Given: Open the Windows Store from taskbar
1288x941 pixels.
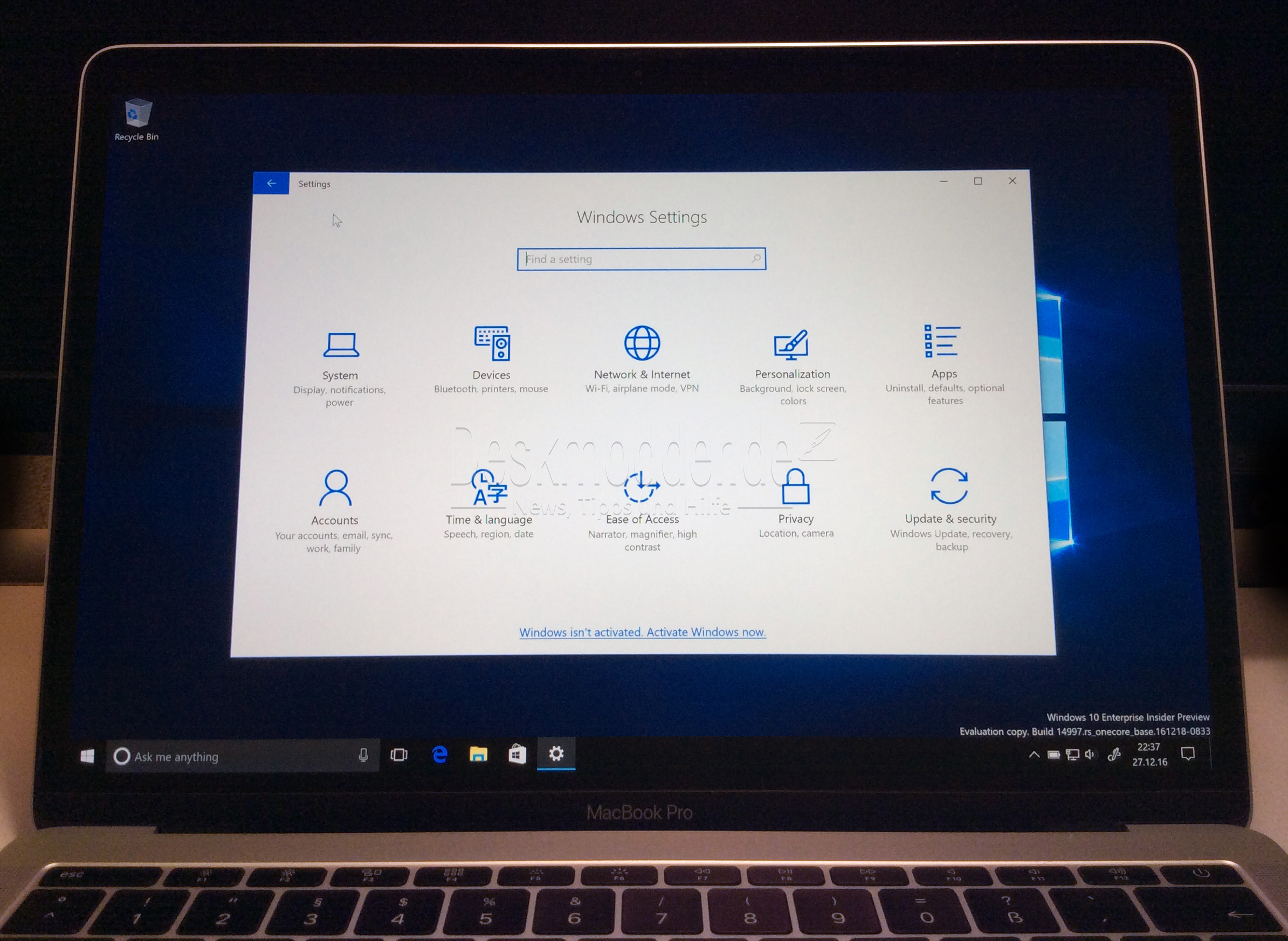Looking at the screenshot, I should click(x=517, y=754).
